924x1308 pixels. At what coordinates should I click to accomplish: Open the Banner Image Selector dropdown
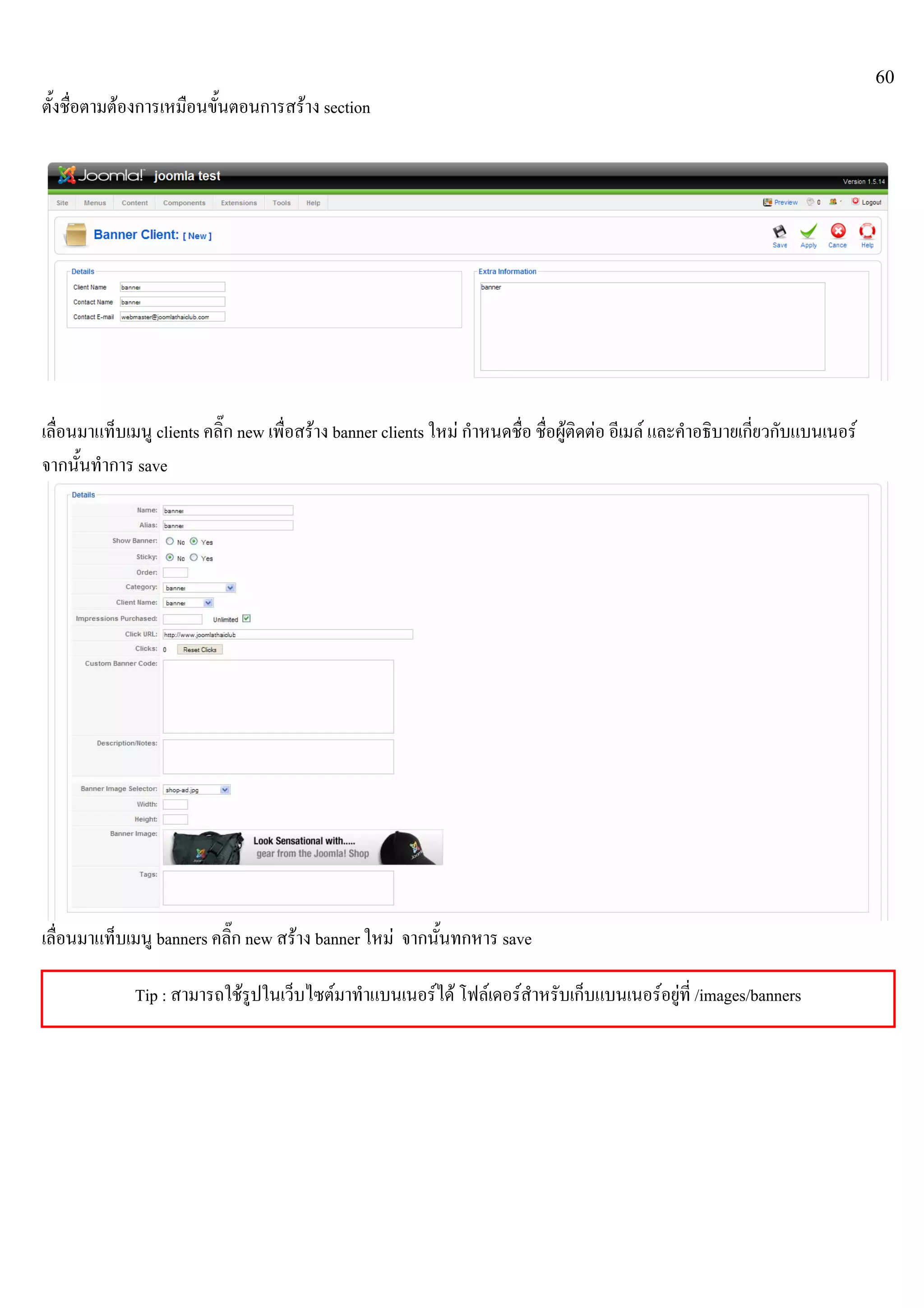tap(196, 789)
